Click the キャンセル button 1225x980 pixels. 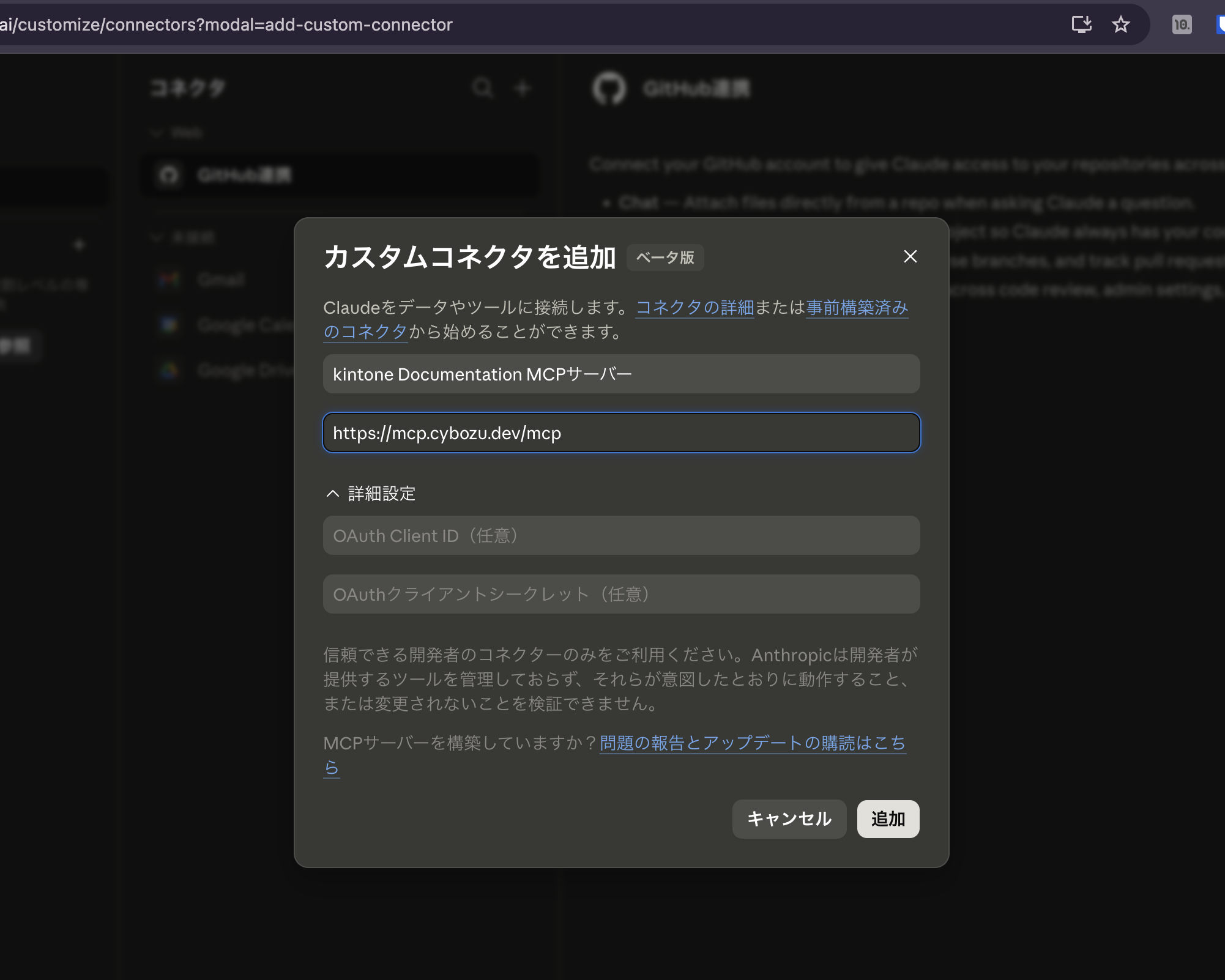click(789, 819)
